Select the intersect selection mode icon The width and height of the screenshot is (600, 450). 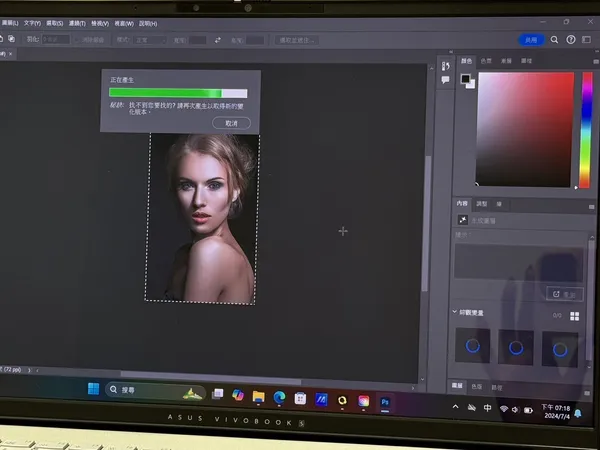pyautogui.click(x=11, y=39)
